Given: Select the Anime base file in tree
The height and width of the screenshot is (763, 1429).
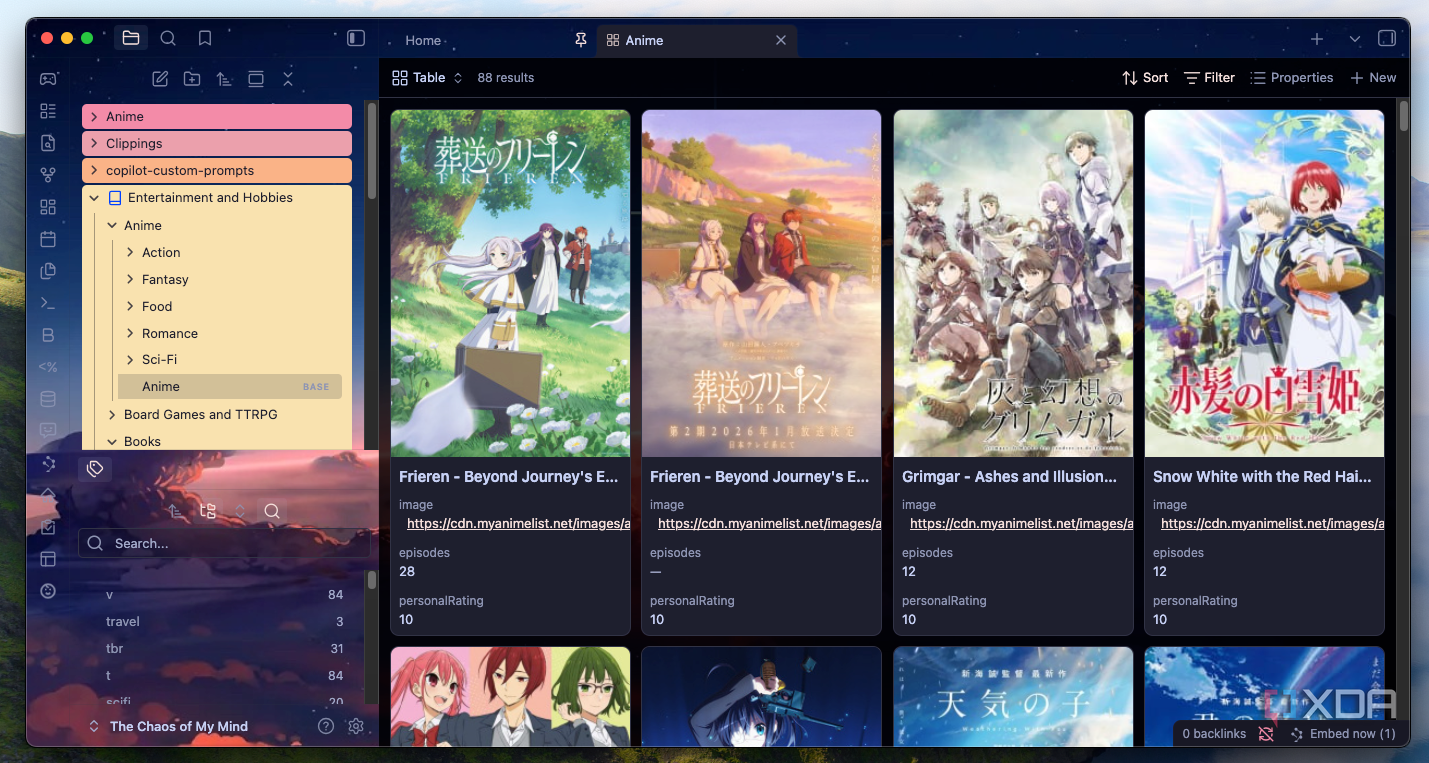Looking at the screenshot, I should click(230, 387).
